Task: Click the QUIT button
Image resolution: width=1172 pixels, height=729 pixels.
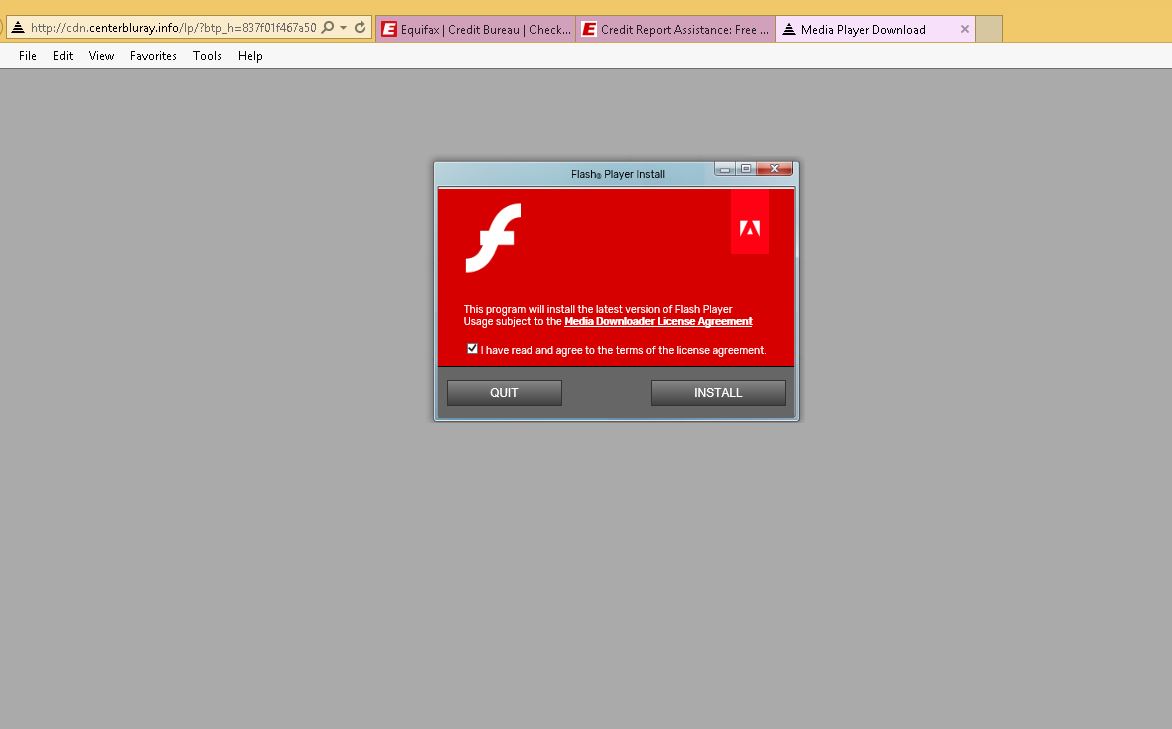Action: (x=505, y=393)
